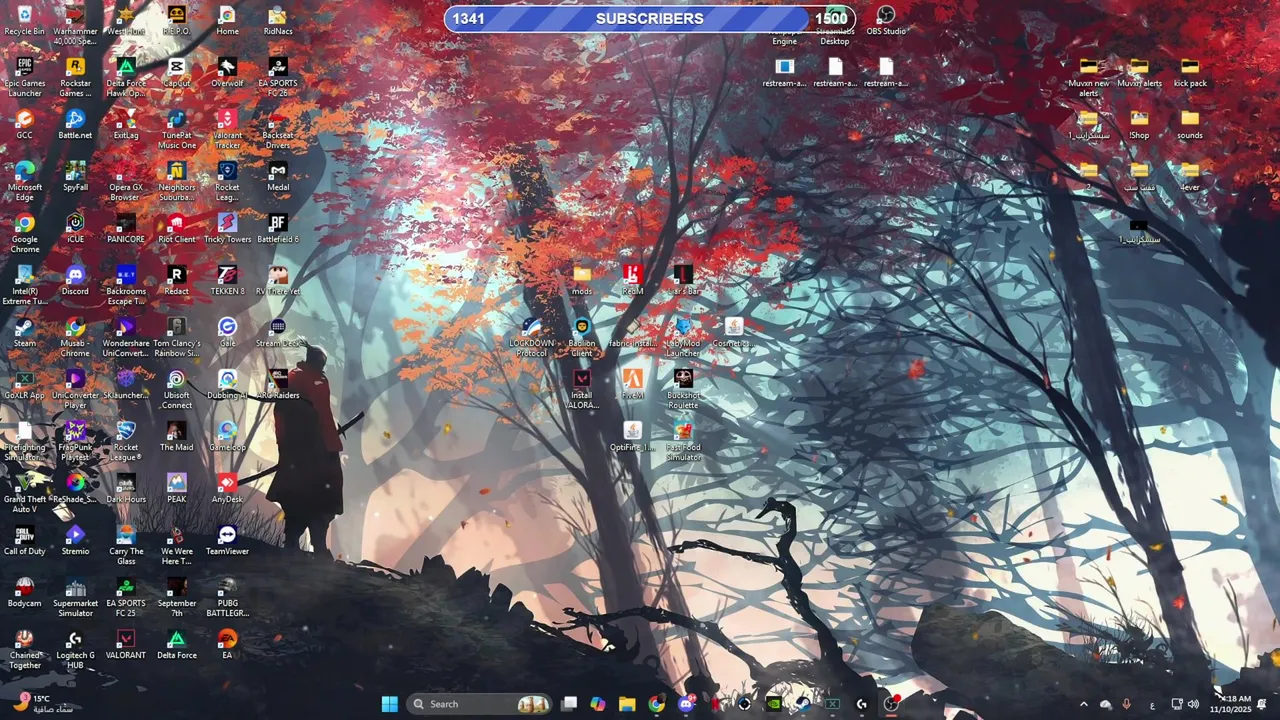Open Task View from the taskbar
This screenshot has height=720, width=1280.
click(x=569, y=704)
